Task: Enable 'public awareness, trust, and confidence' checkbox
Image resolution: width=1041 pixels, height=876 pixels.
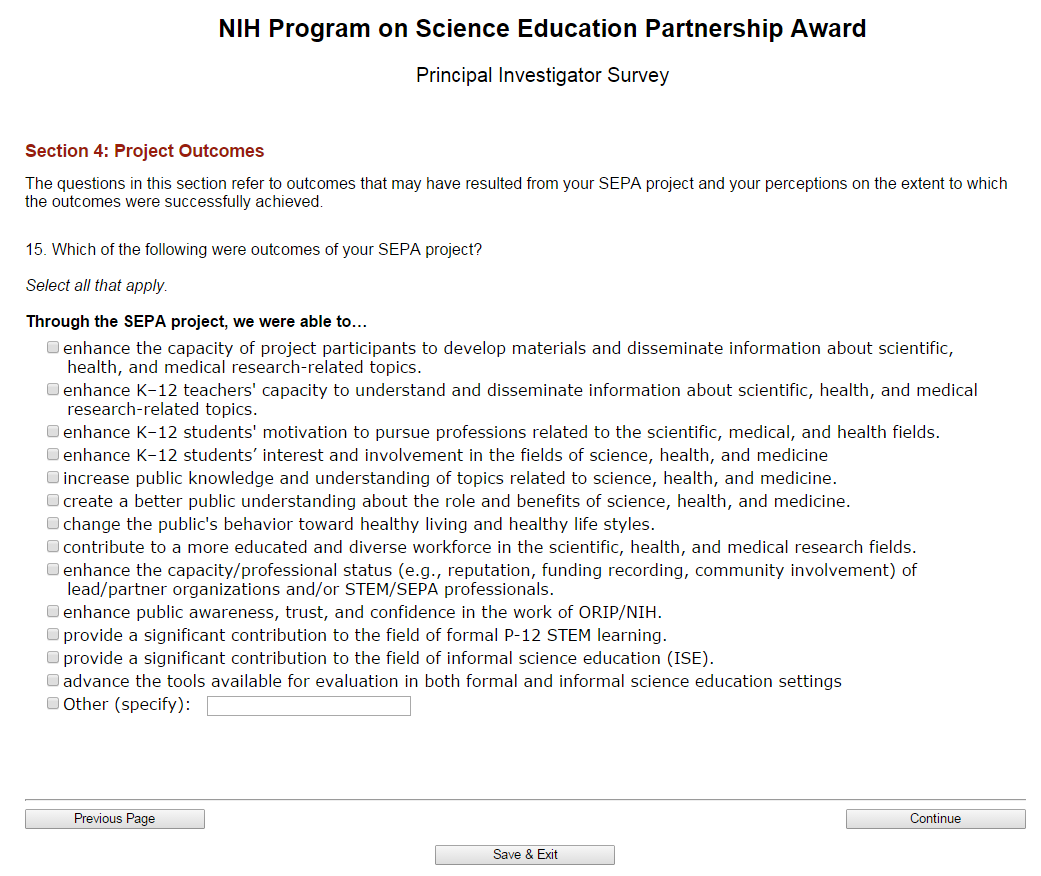Action: point(52,612)
